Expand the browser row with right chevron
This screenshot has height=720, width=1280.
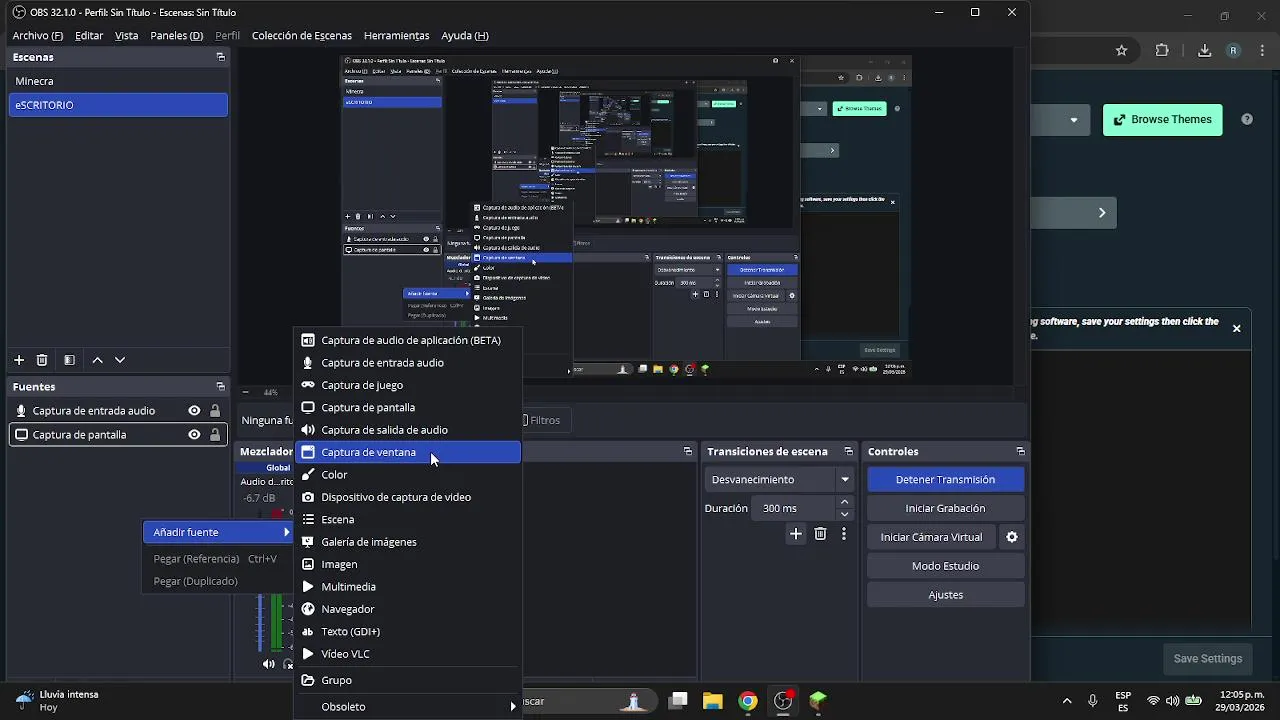coord(1102,212)
